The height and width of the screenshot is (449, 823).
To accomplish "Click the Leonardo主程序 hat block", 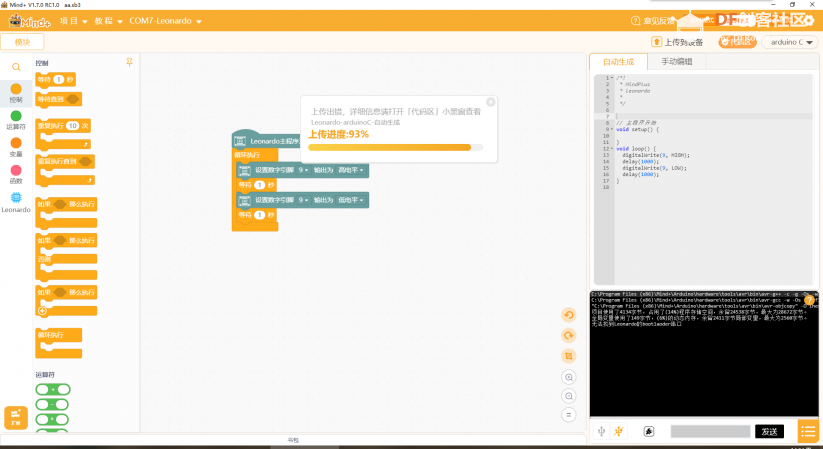I will (267, 141).
